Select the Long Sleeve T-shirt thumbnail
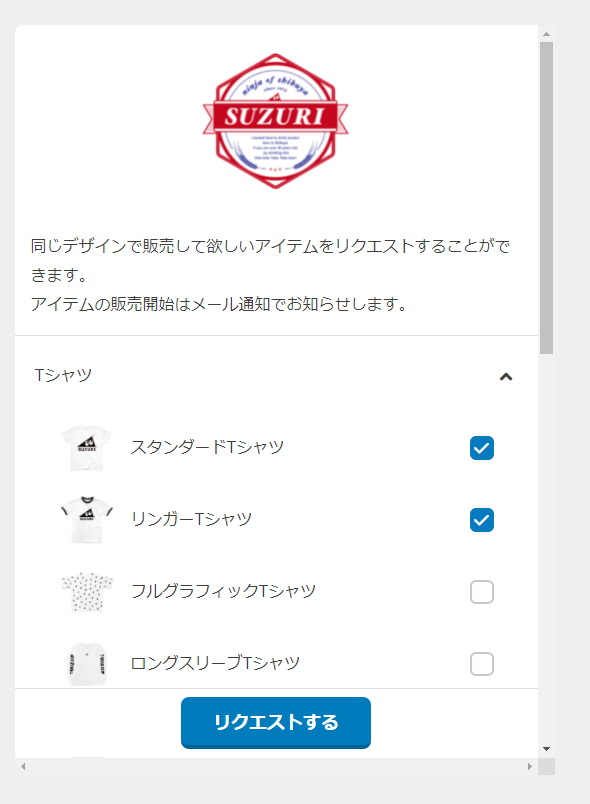 point(87,664)
